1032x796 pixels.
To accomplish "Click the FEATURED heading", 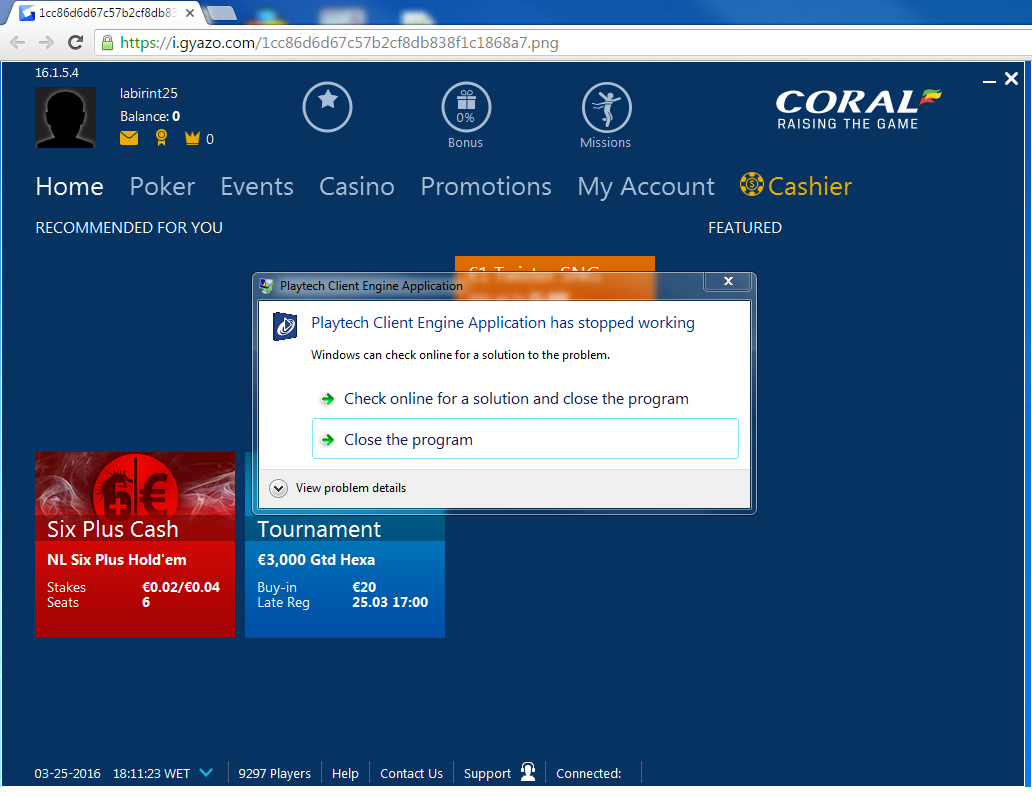I will (745, 227).
